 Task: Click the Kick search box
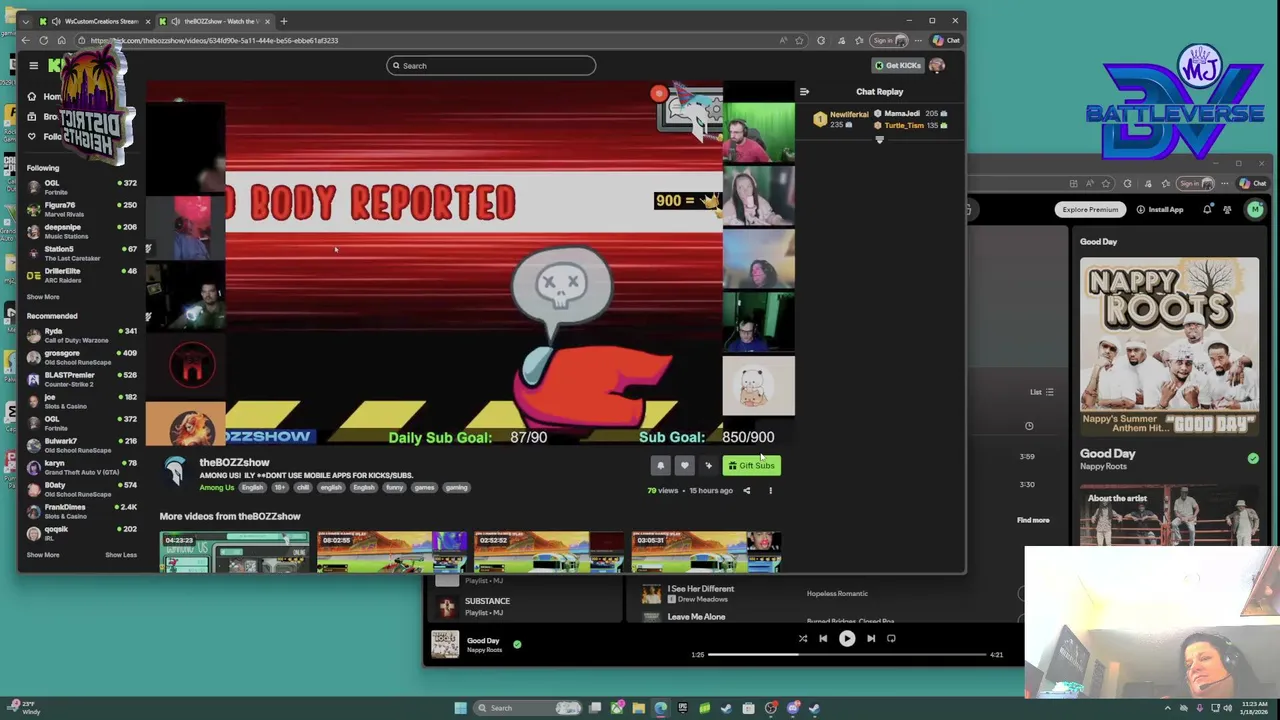coord(491,65)
